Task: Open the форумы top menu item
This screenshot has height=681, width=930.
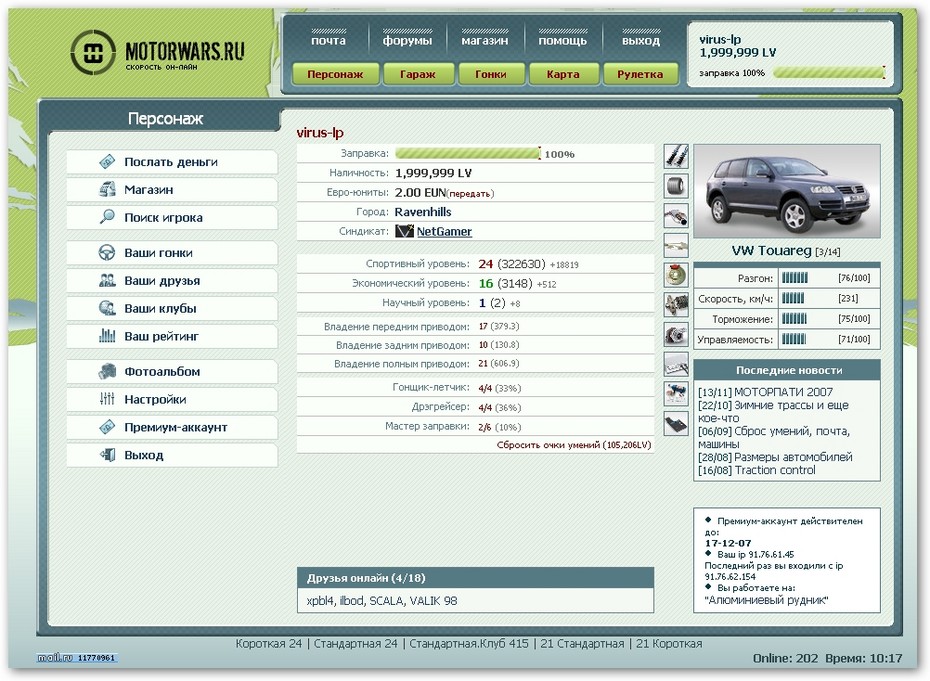Action: pos(407,40)
